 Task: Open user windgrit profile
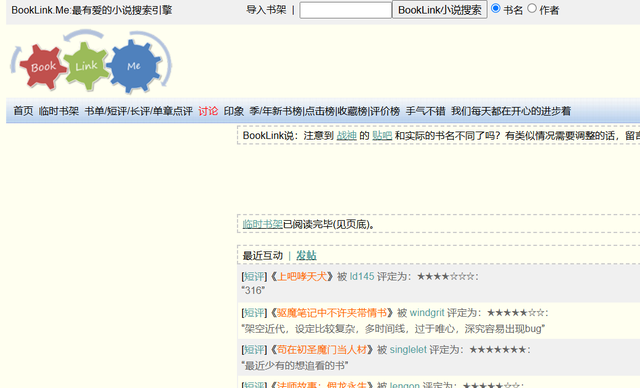427,313
